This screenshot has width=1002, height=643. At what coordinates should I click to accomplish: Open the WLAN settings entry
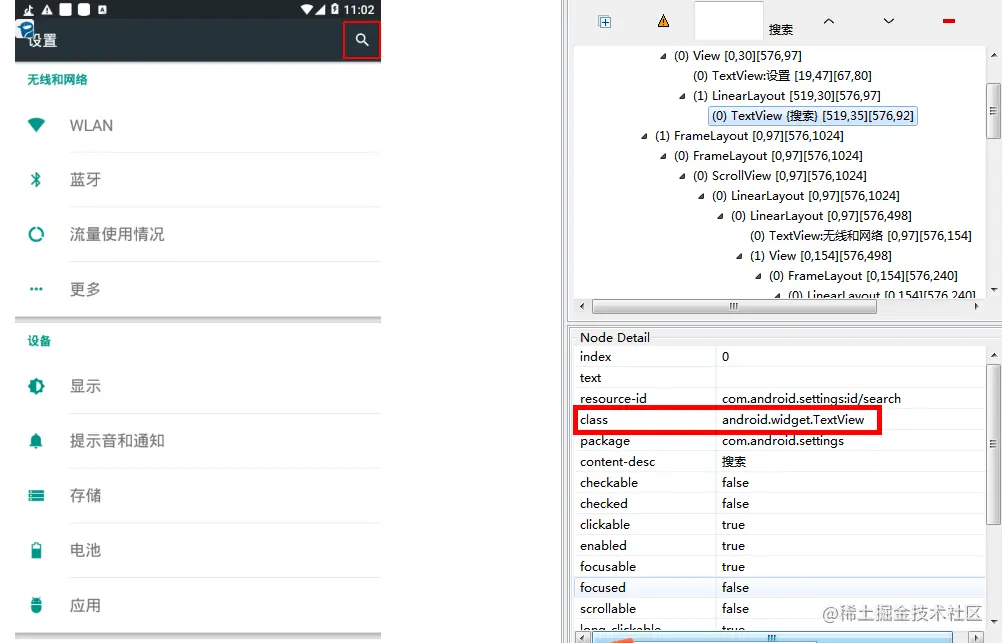tap(198, 125)
